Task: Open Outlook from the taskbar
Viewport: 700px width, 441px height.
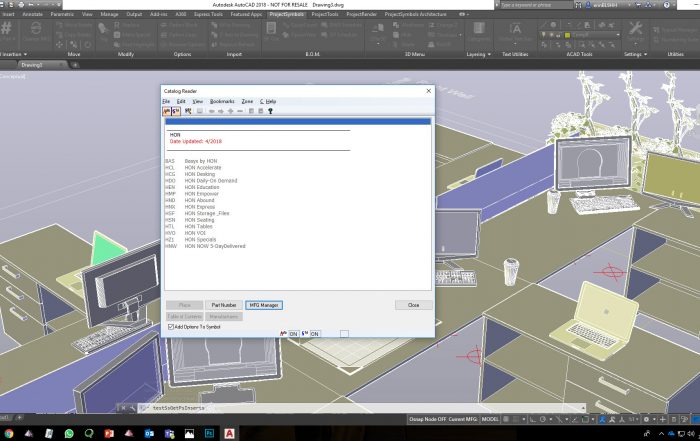Action: [149, 433]
